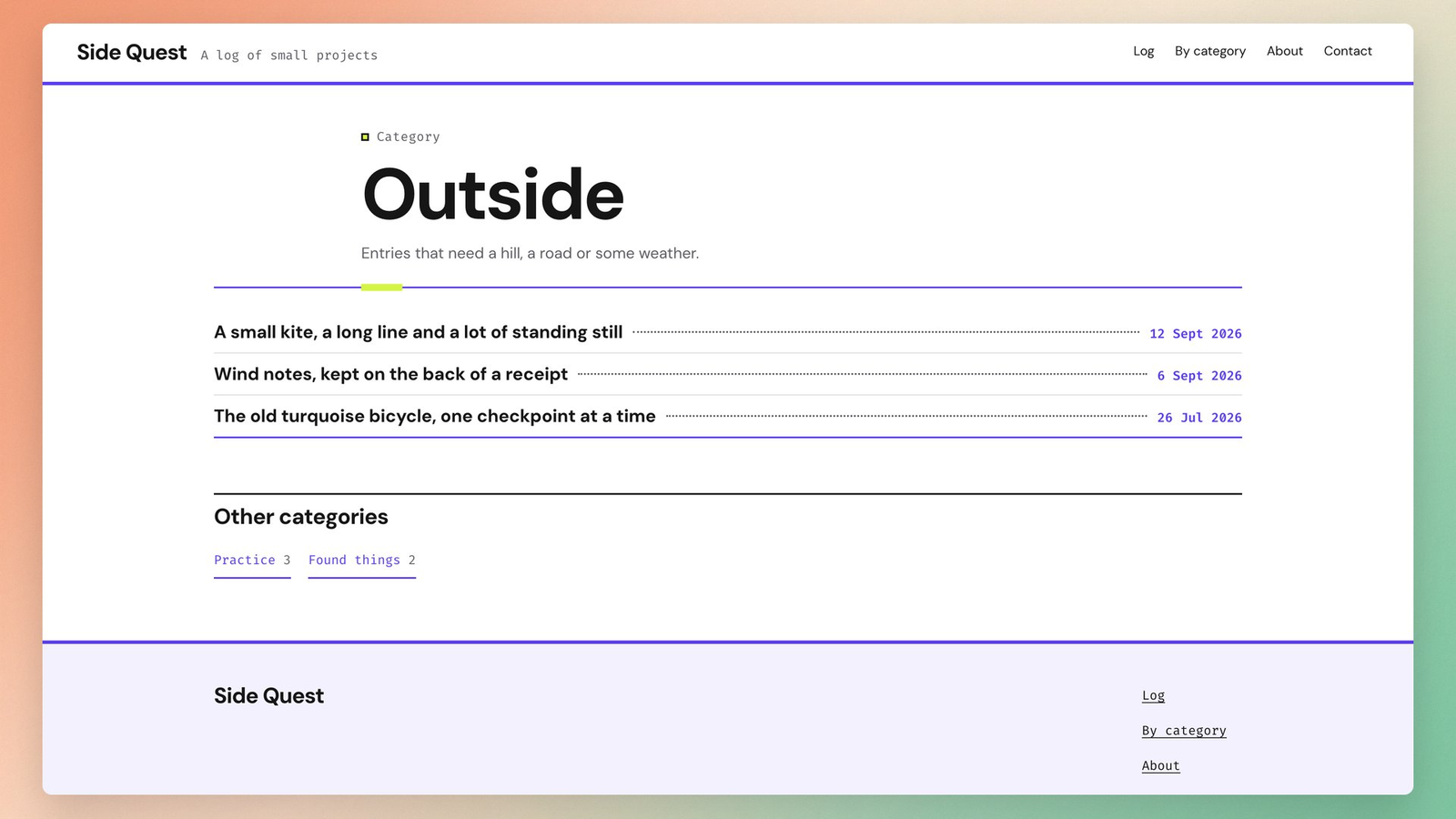Click the small square Category marker icon
The image size is (1456, 819).
click(x=365, y=137)
